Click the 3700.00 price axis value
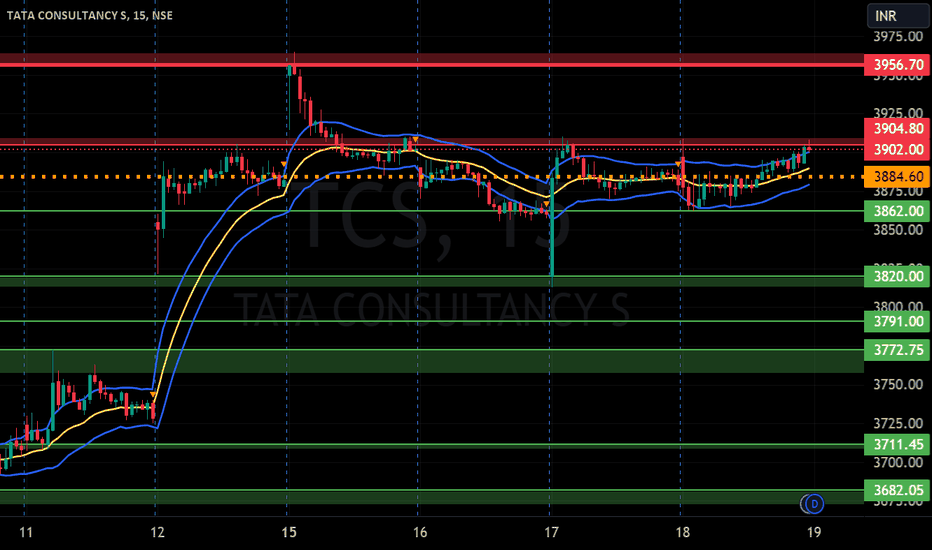Screen dimensions: 932x550 [x=898, y=463]
